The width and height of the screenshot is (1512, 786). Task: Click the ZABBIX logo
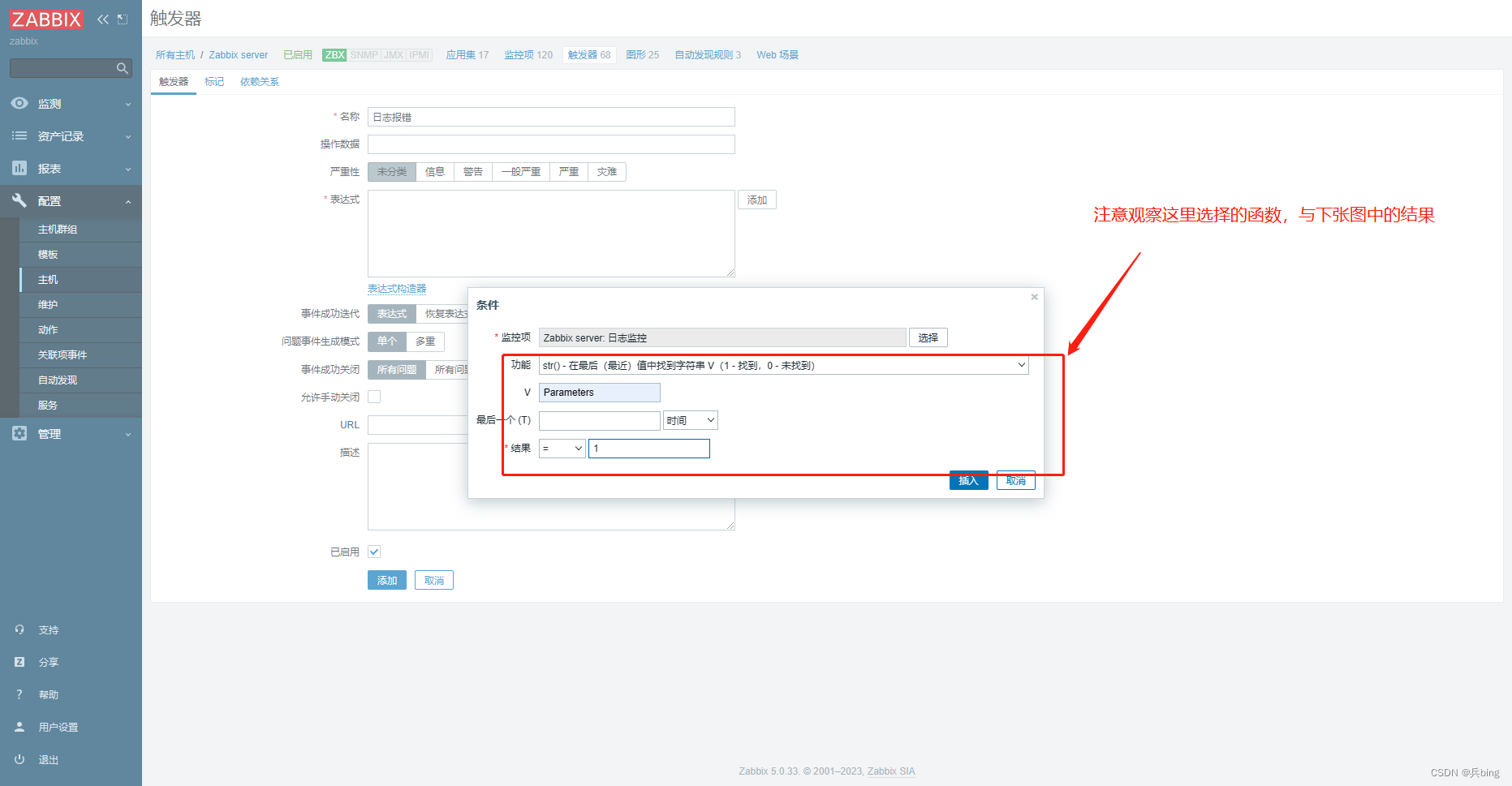click(x=46, y=19)
